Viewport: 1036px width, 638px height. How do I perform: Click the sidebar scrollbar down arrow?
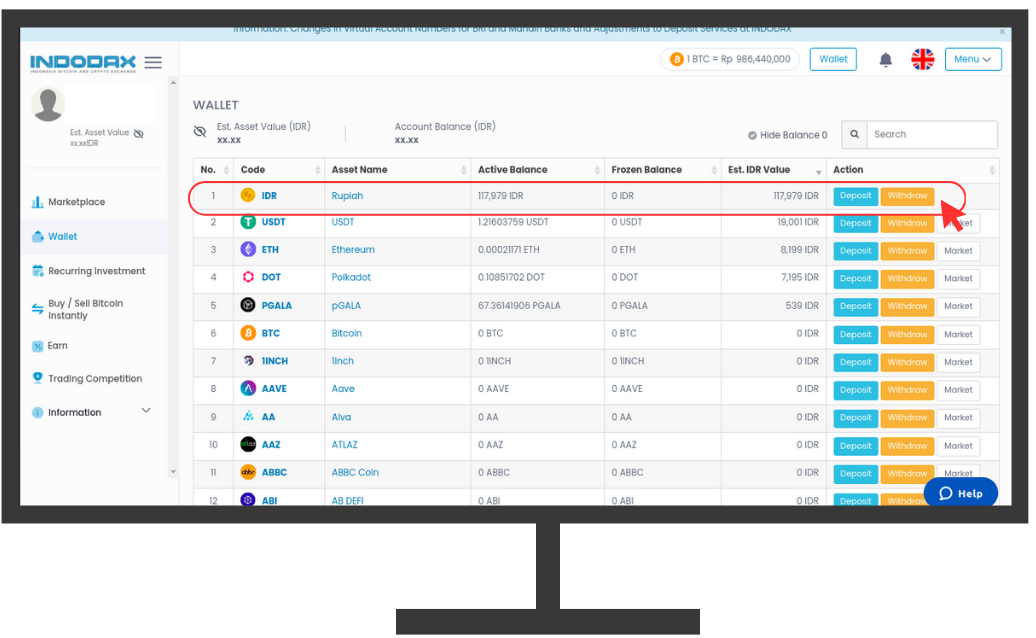(x=173, y=471)
